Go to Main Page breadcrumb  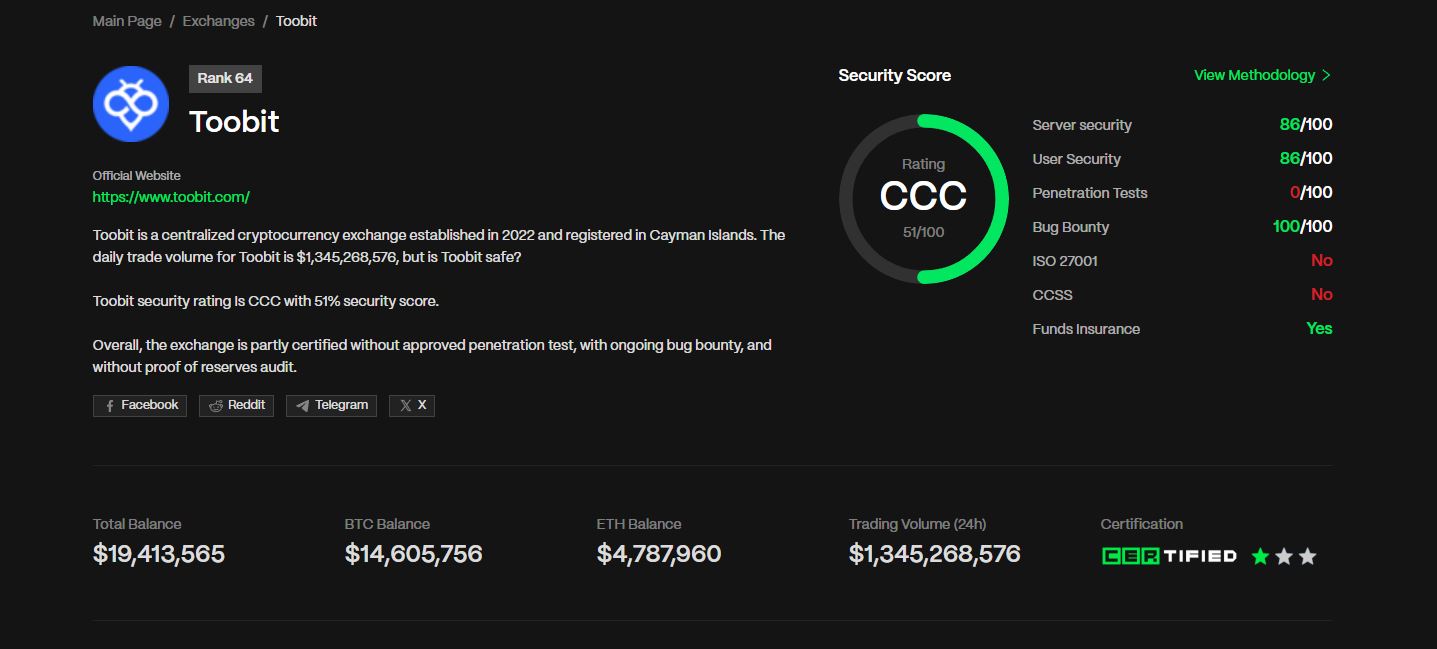(127, 21)
